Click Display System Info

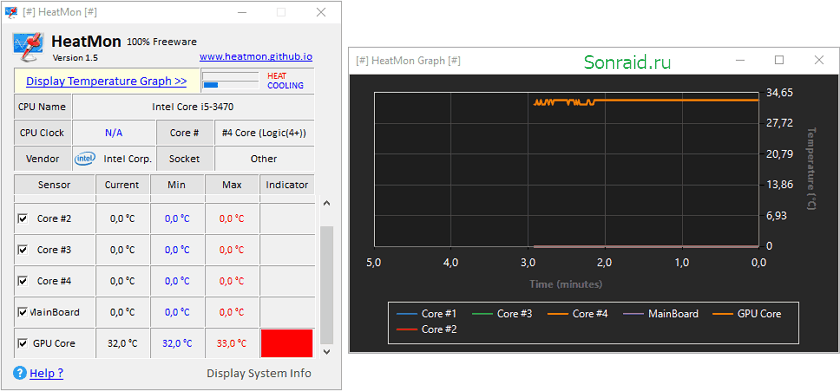click(x=259, y=373)
